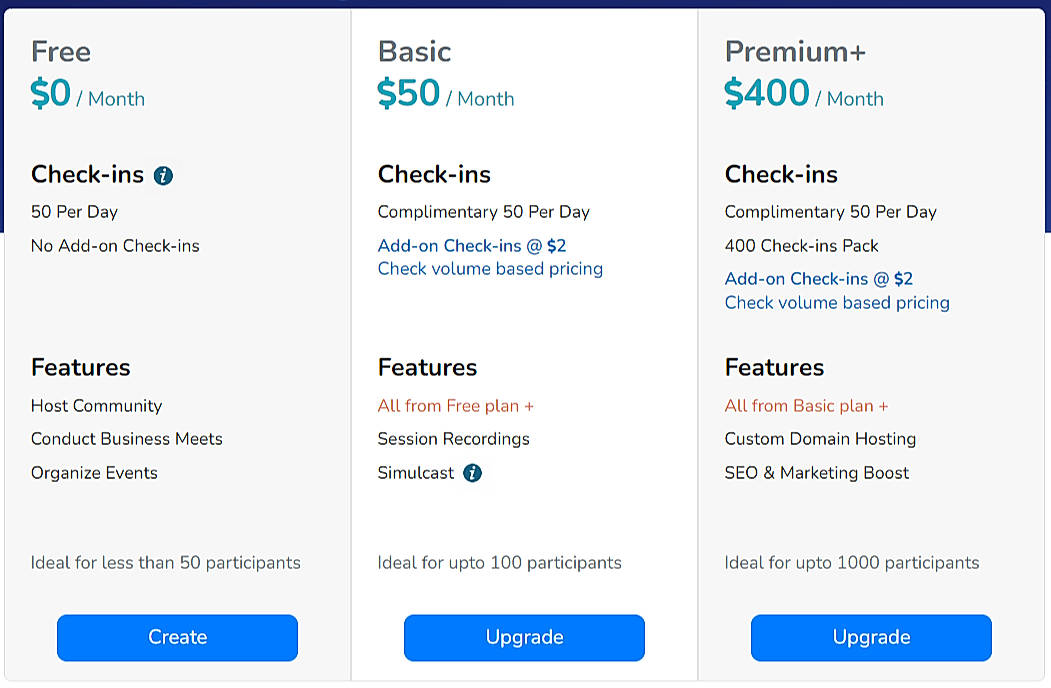Select the Basic plan title
1051x688 pixels.
point(414,51)
